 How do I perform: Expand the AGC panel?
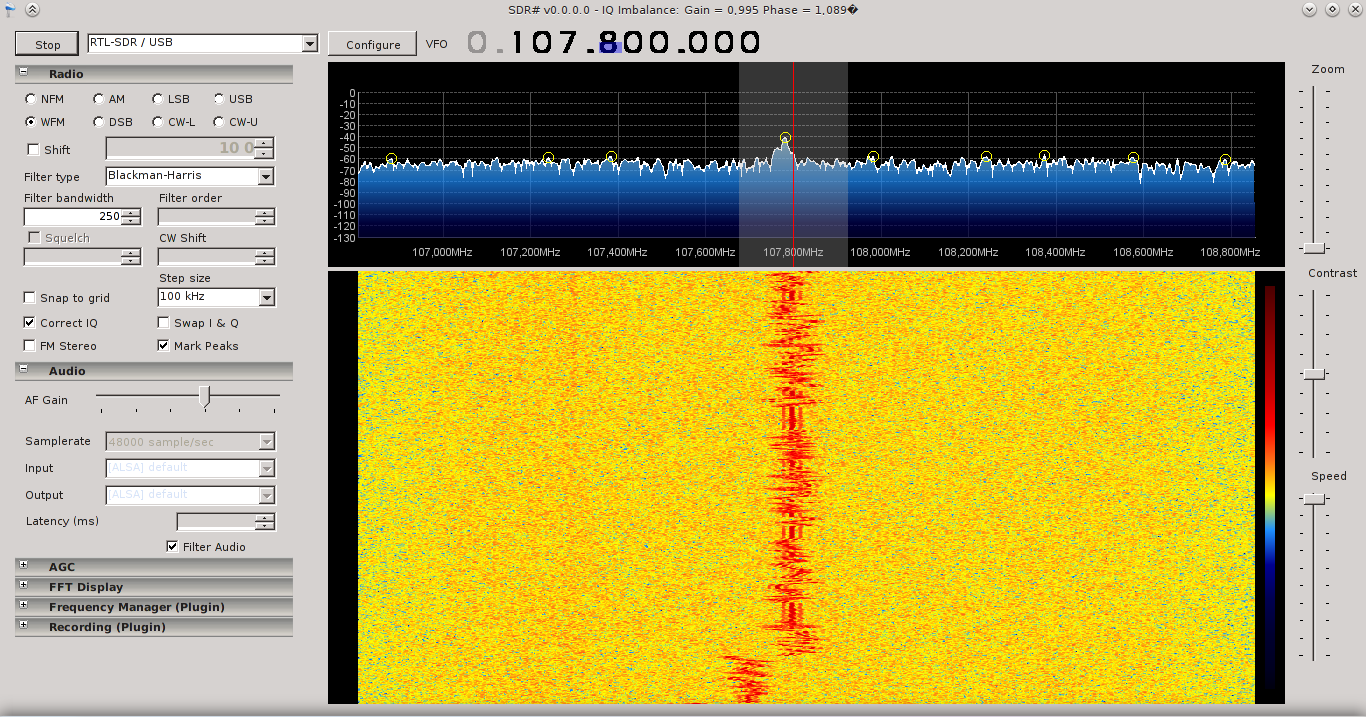pos(22,566)
